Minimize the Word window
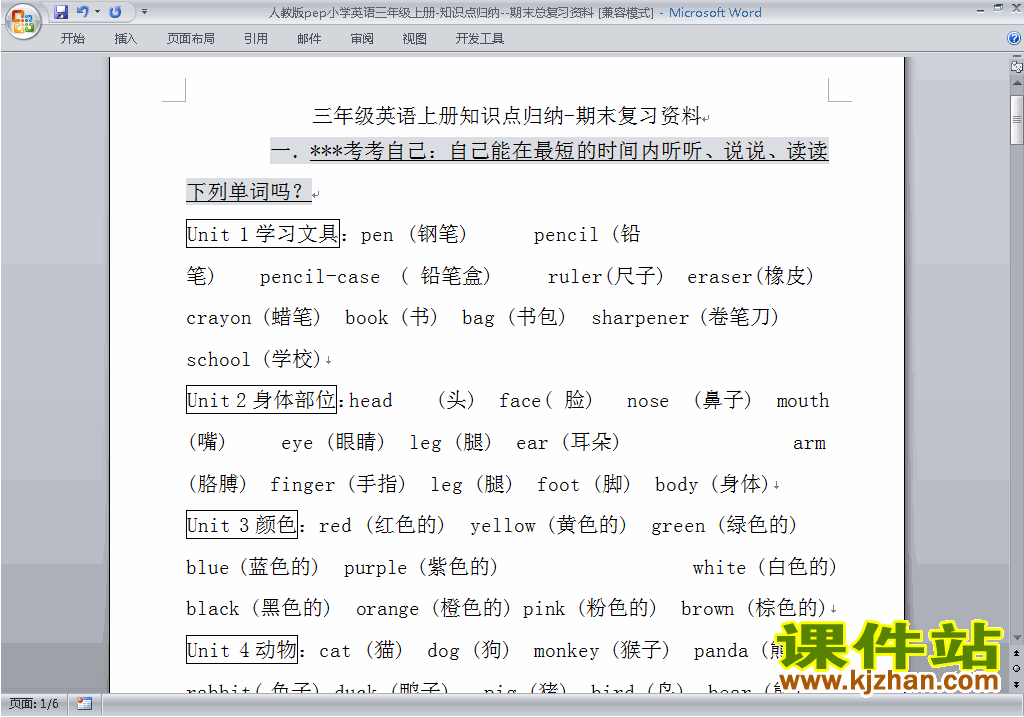 pos(980,10)
